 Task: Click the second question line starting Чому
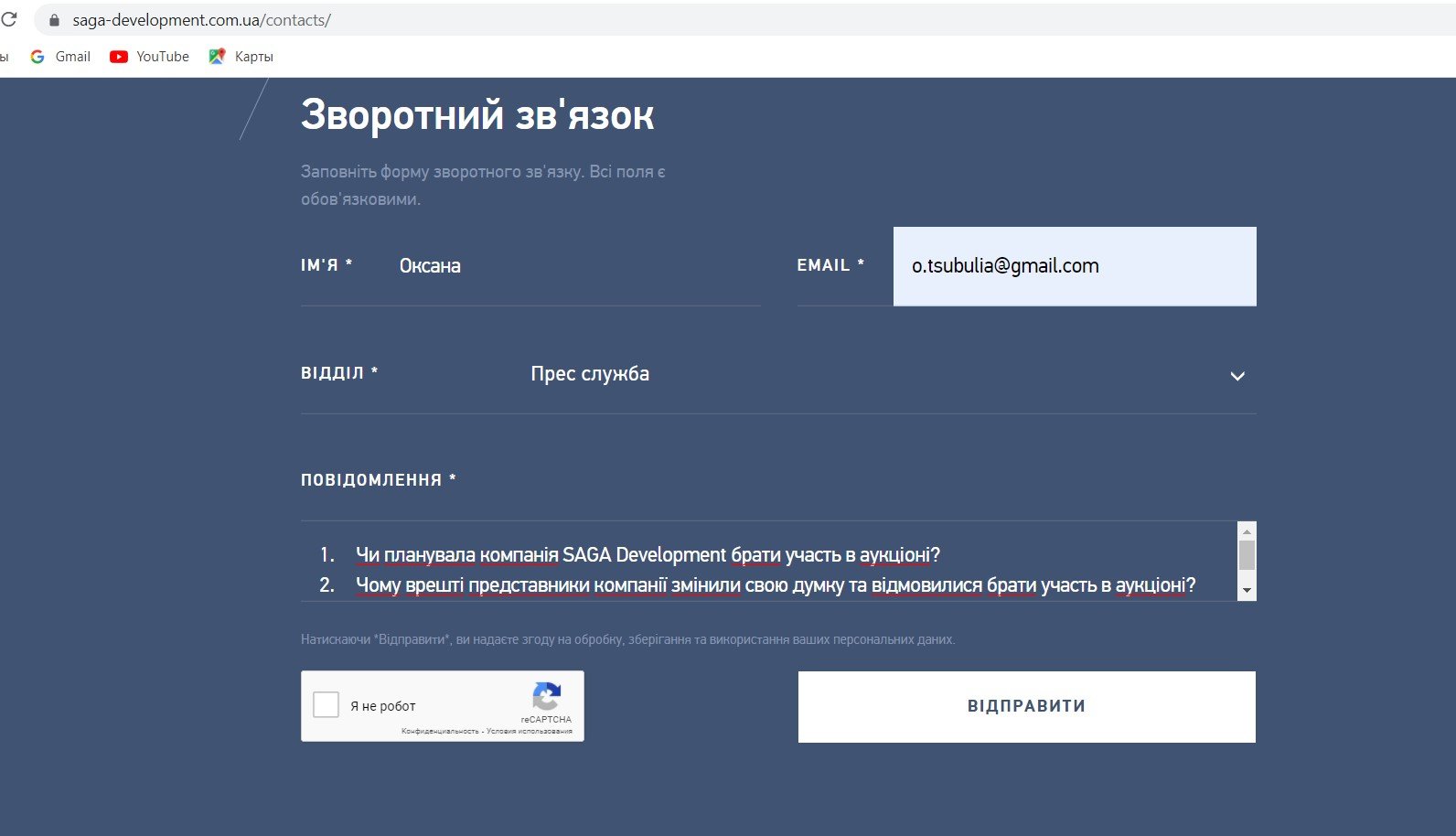click(776, 585)
